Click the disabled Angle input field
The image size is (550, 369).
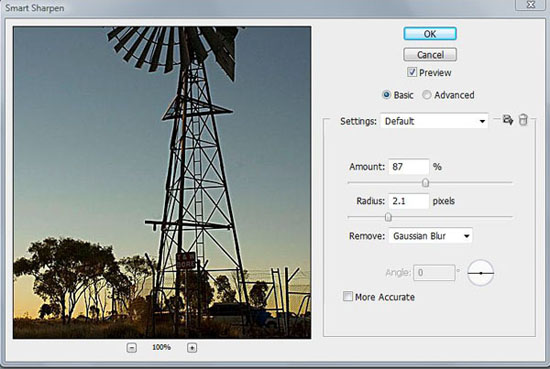pos(434,273)
